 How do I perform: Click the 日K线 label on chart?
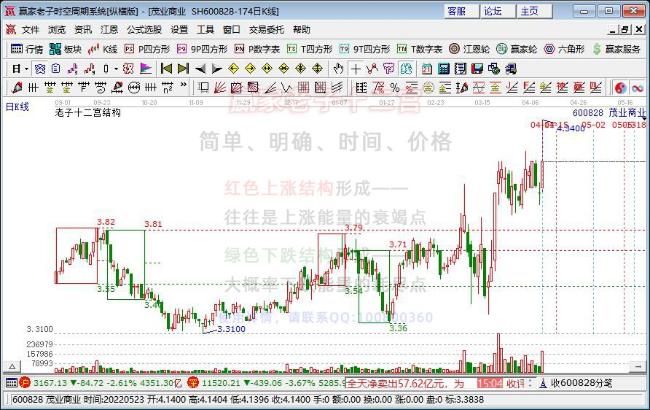(17, 107)
